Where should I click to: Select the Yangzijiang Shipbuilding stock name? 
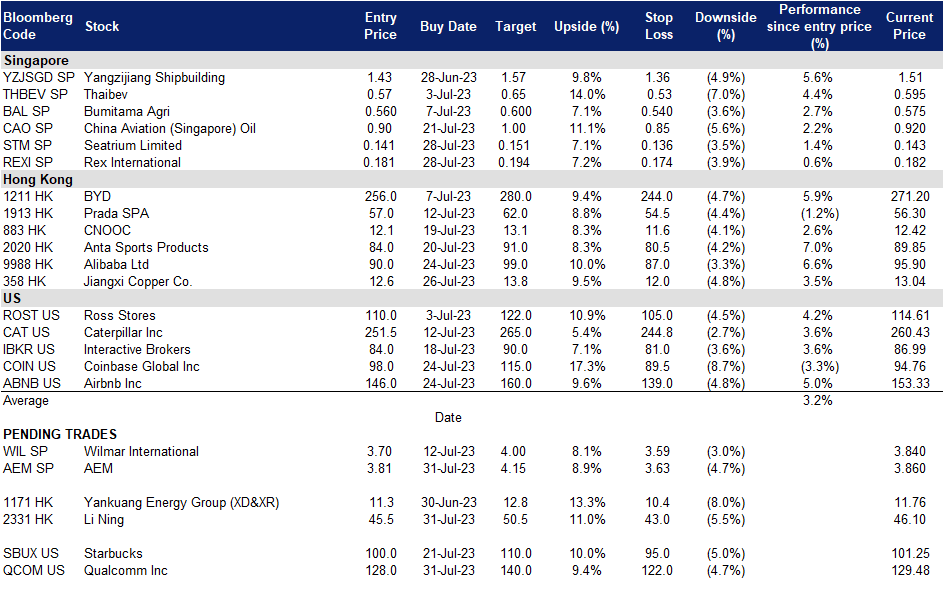(155, 78)
